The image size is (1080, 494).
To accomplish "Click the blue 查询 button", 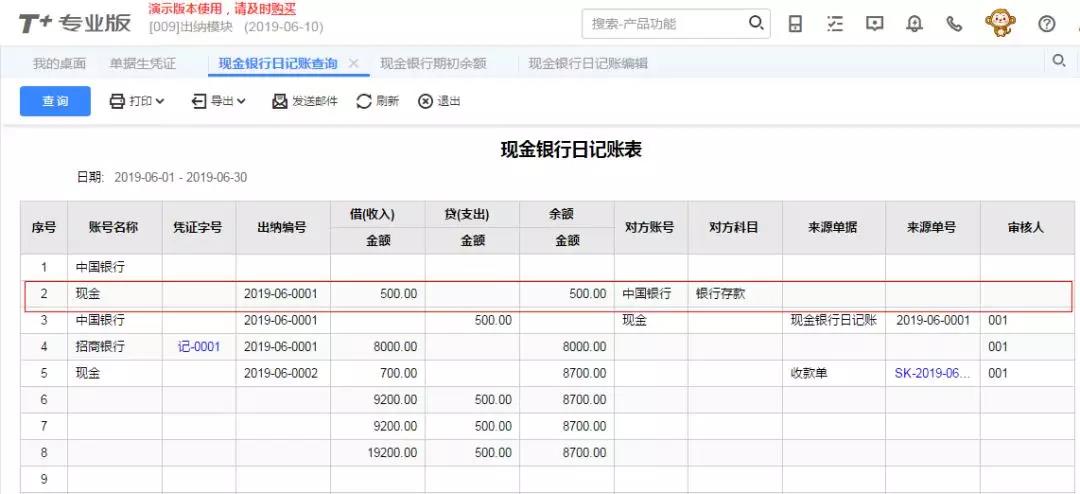I will [x=55, y=101].
